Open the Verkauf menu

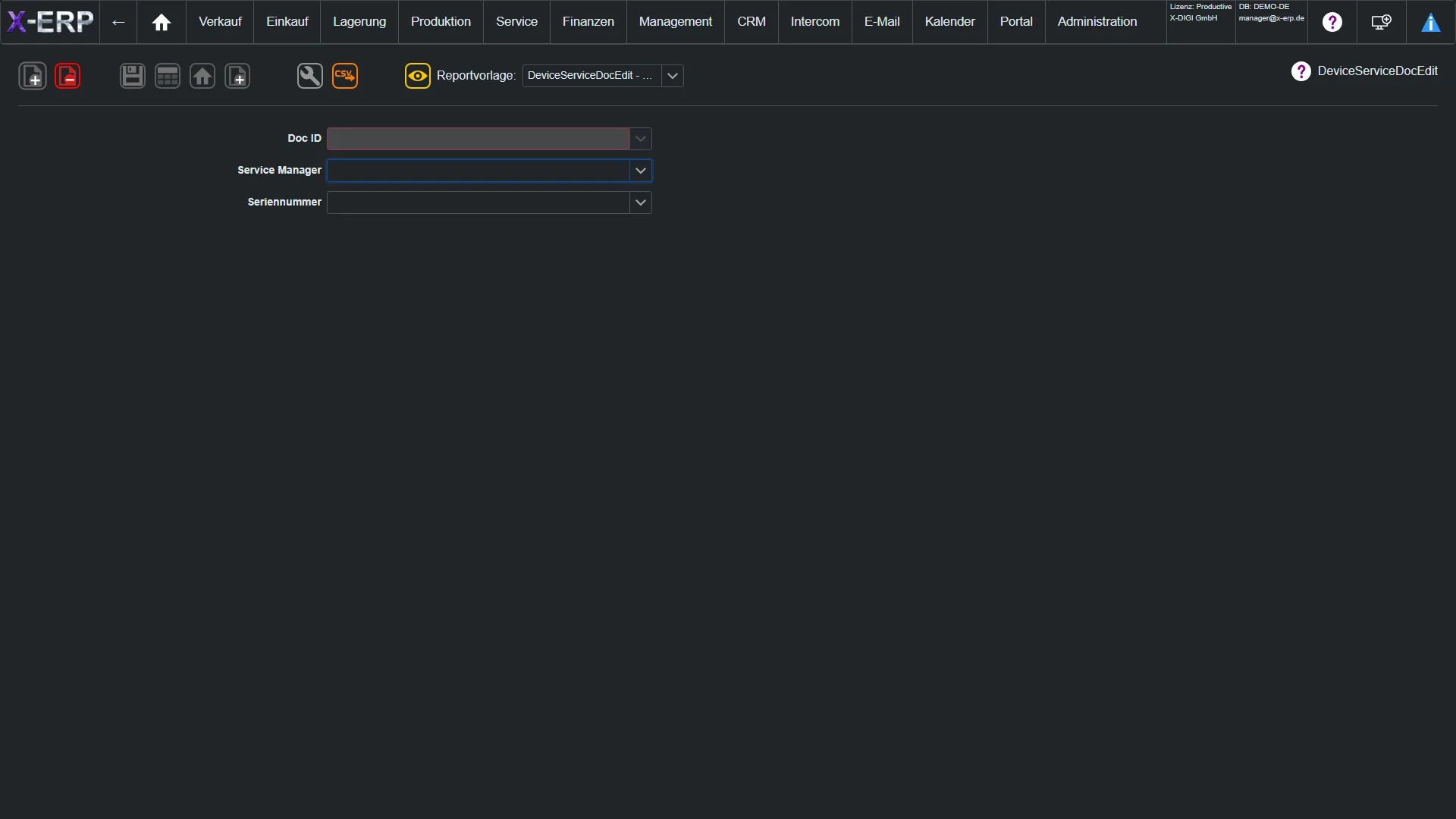pyautogui.click(x=220, y=22)
